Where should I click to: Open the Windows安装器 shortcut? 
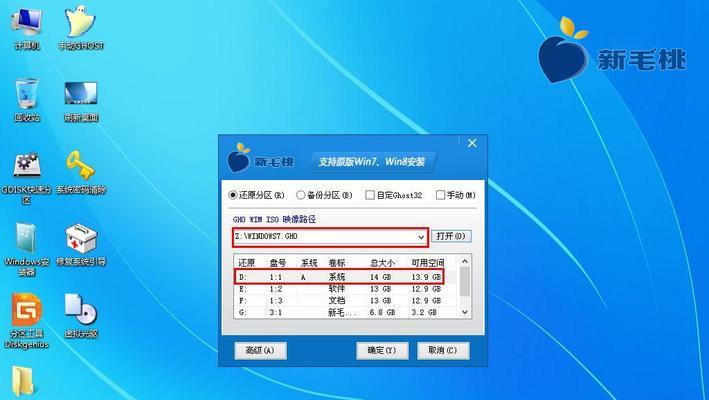click(x=27, y=249)
